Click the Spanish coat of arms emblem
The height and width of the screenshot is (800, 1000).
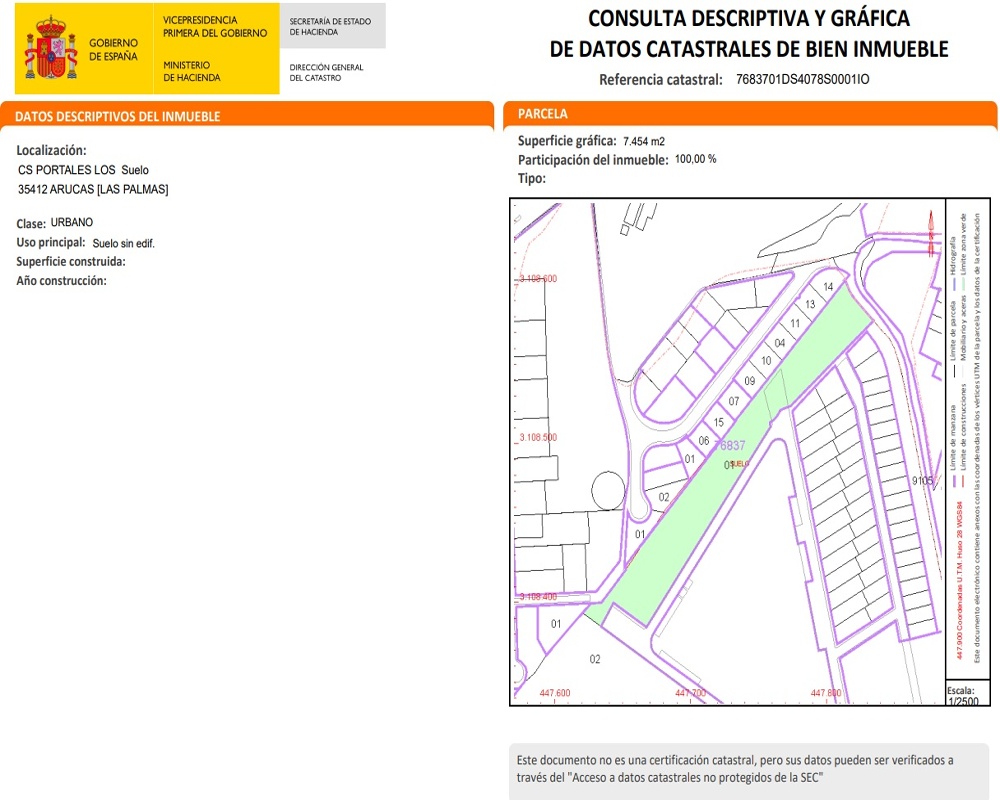tap(50, 49)
